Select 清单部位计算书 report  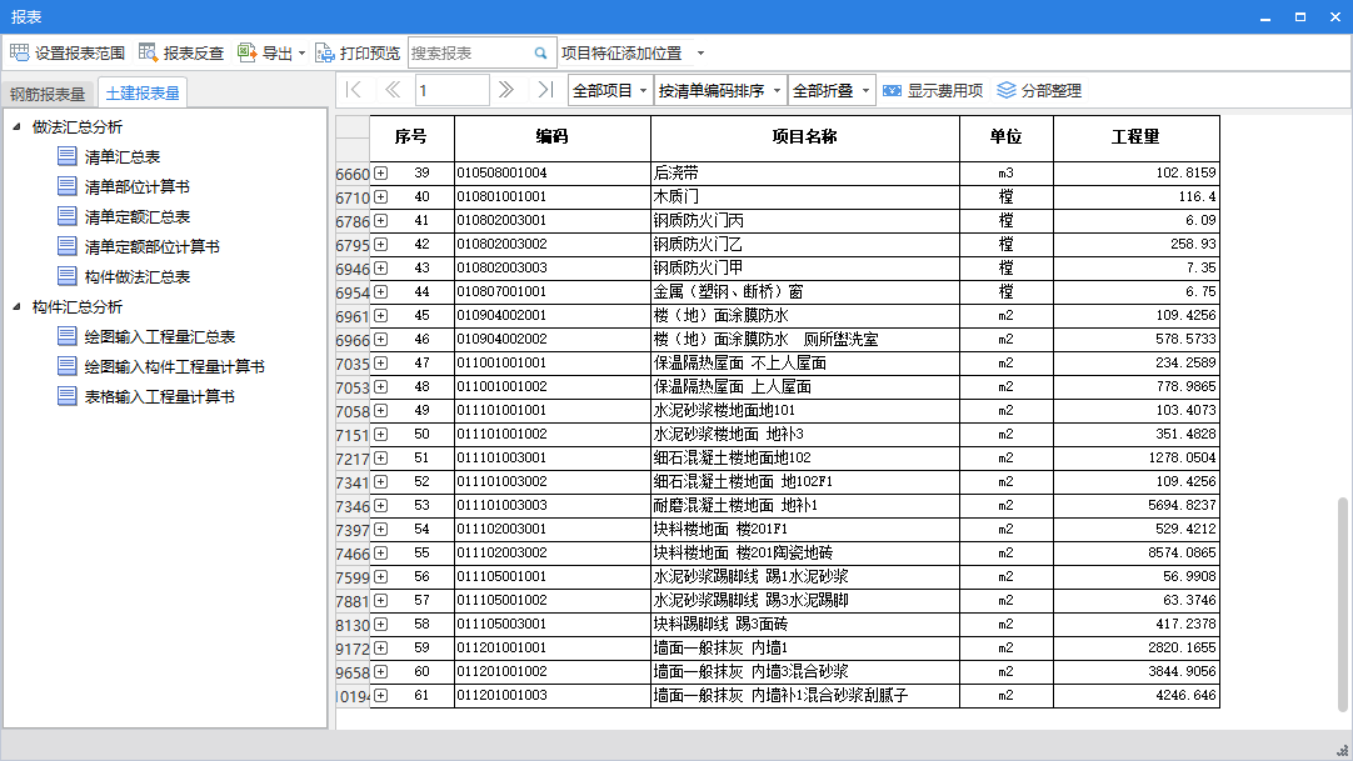[x=137, y=187]
